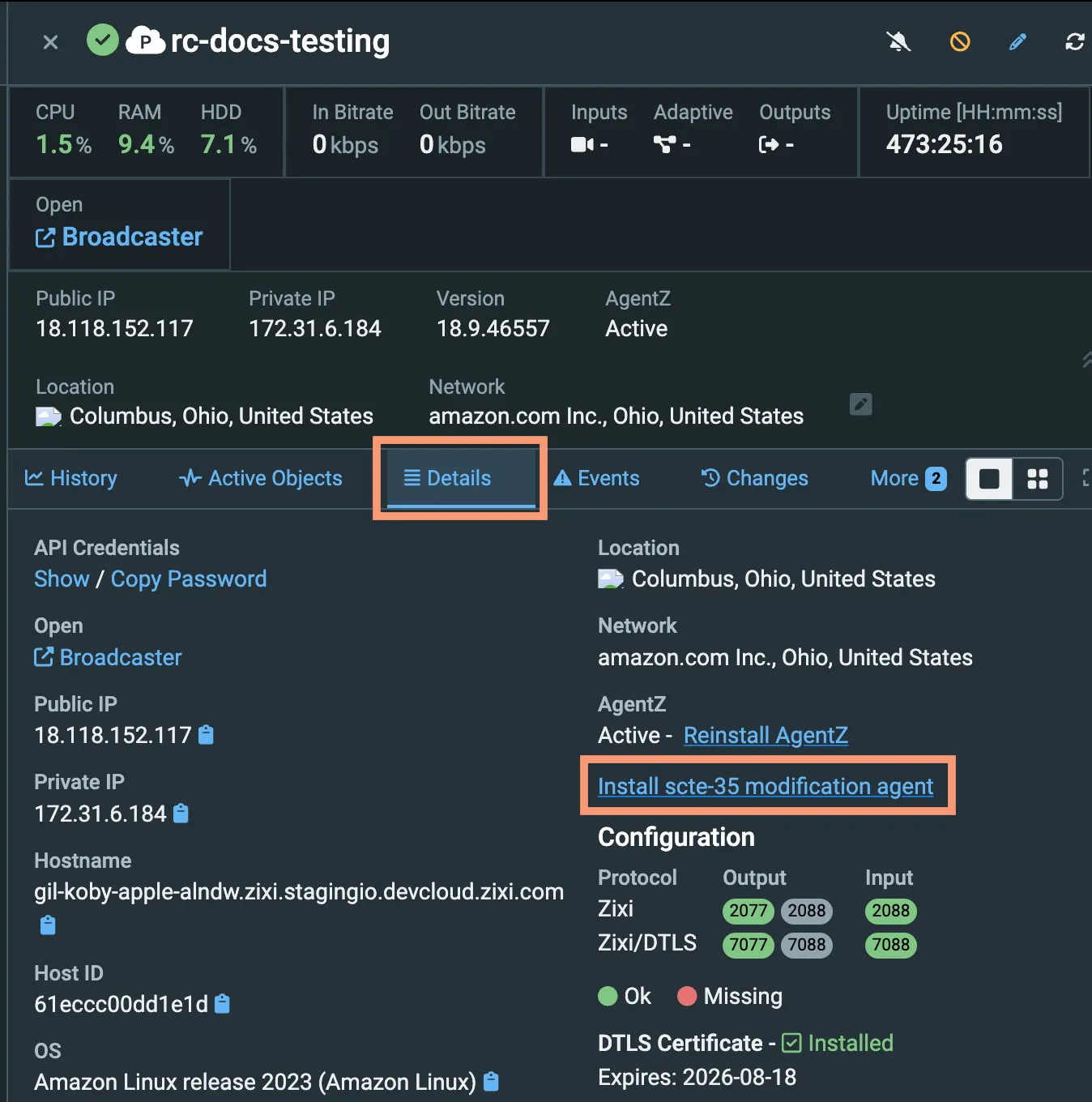This screenshot has height=1102, width=1092.
Task: Show the API credentials
Action: coord(62,579)
